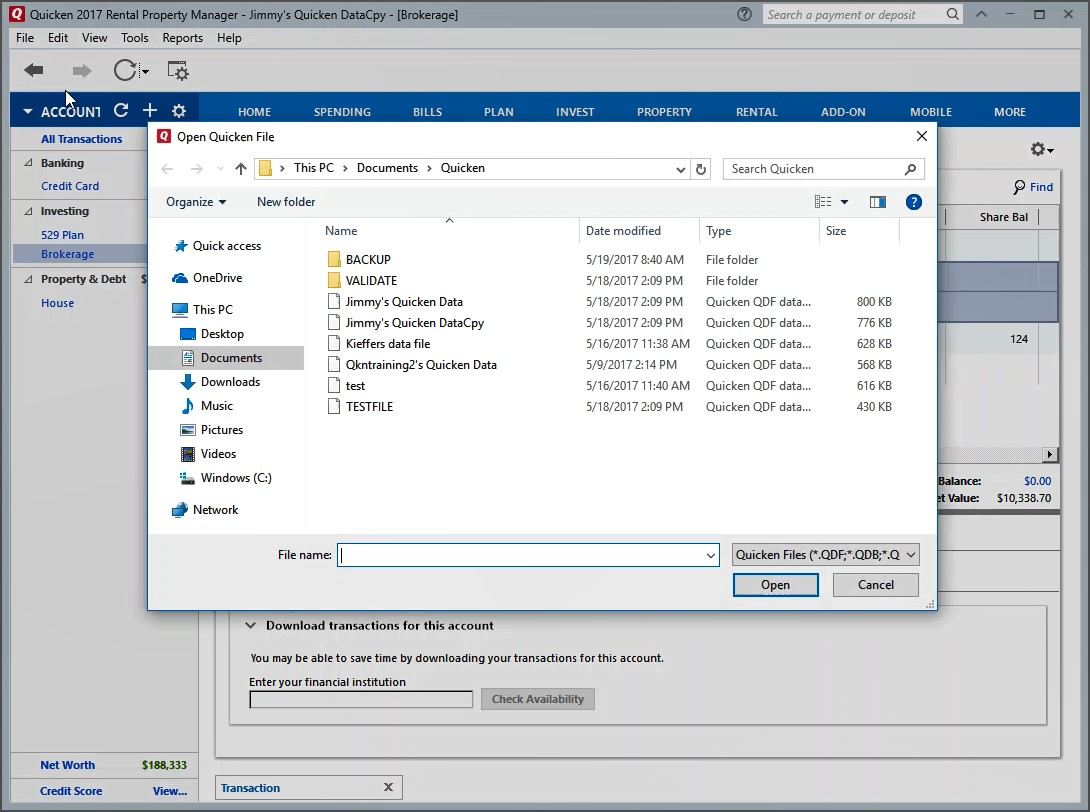The image size is (1090, 812).
Task: Click the One Step Update refresh icon
Action: 125,70
